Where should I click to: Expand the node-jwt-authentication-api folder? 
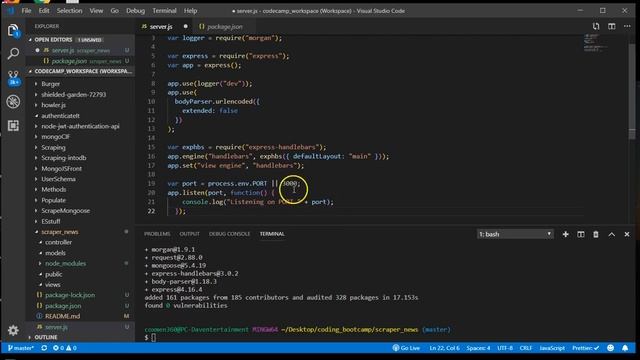coord(80,127)
